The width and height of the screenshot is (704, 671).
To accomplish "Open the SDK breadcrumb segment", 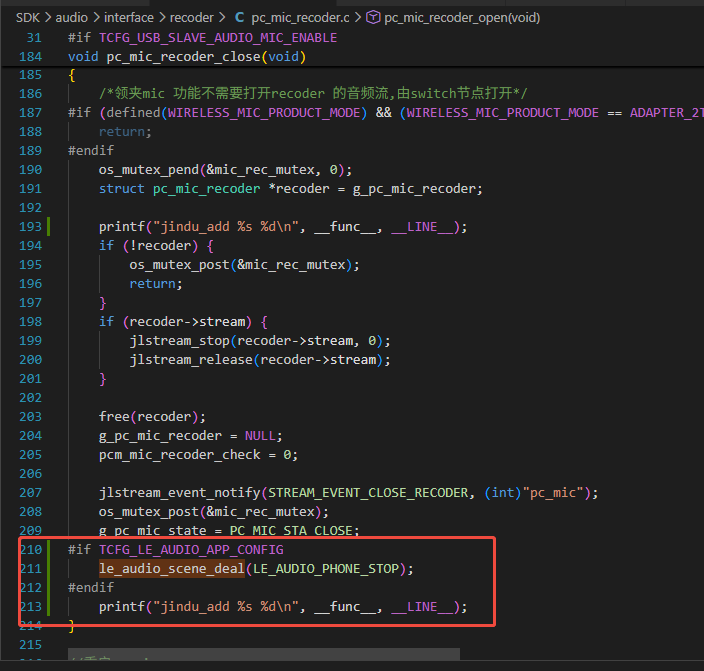I will [x=27, y=18].
